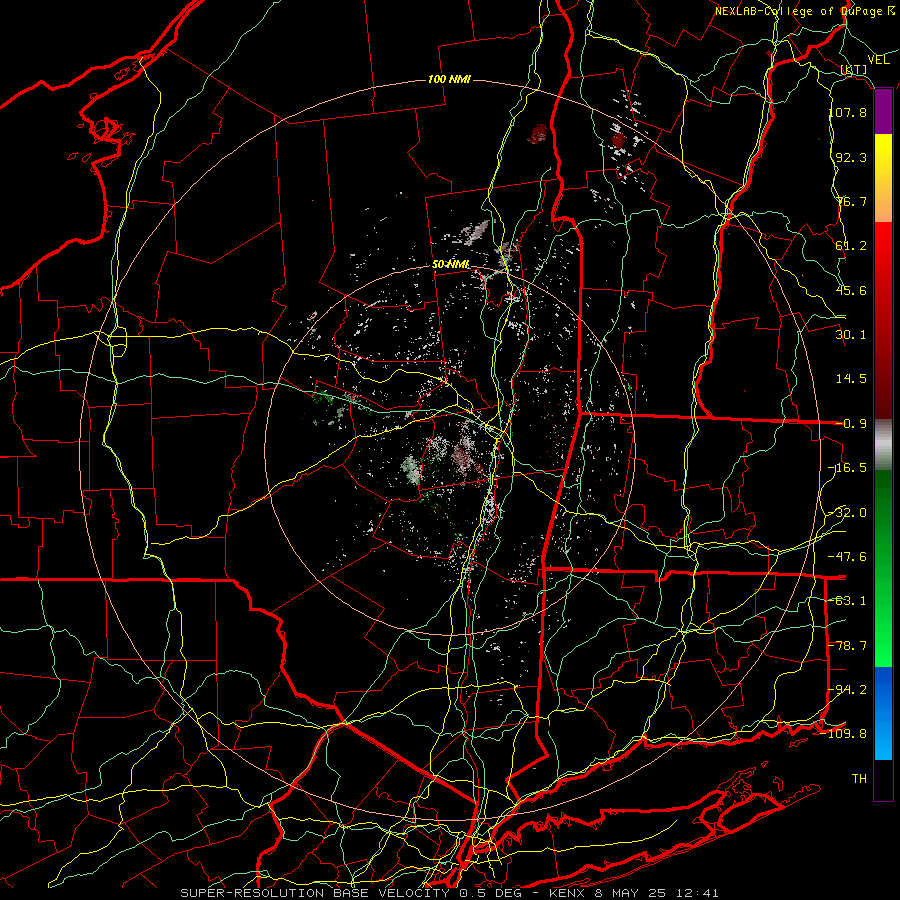Select the gray-white near-zero color bar segment
This screenshot has width=900, height=900.
(x=883, y=445)
